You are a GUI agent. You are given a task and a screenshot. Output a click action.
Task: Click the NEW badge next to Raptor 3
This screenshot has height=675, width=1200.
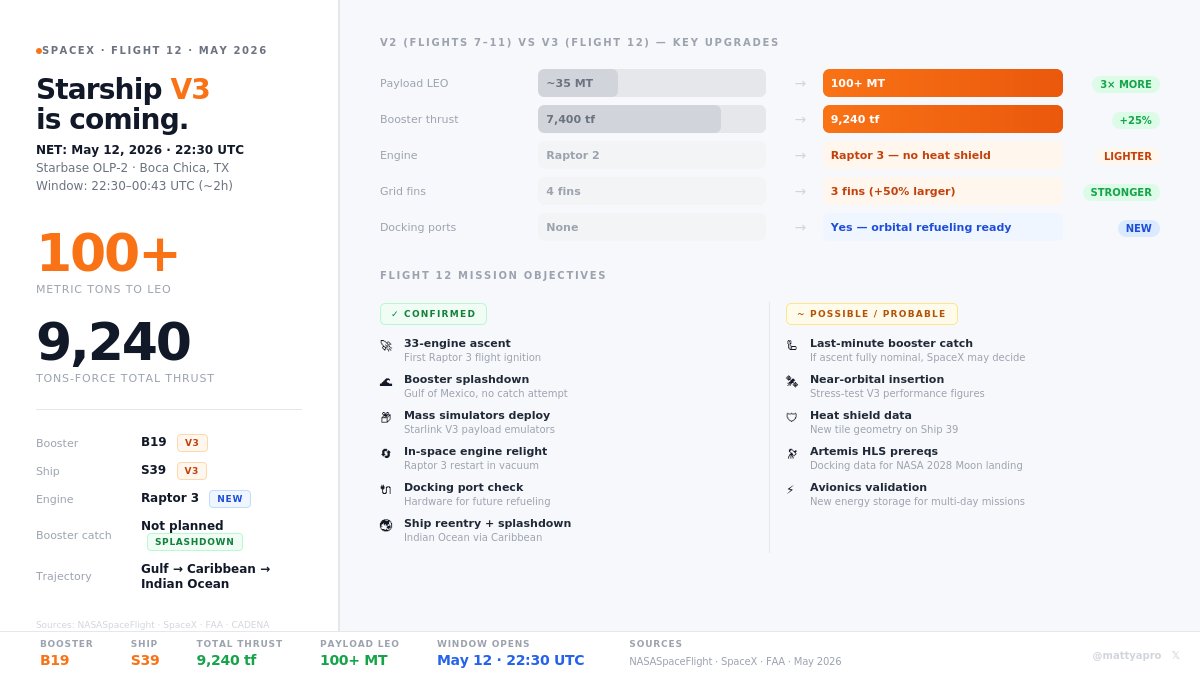coord(230,499)
